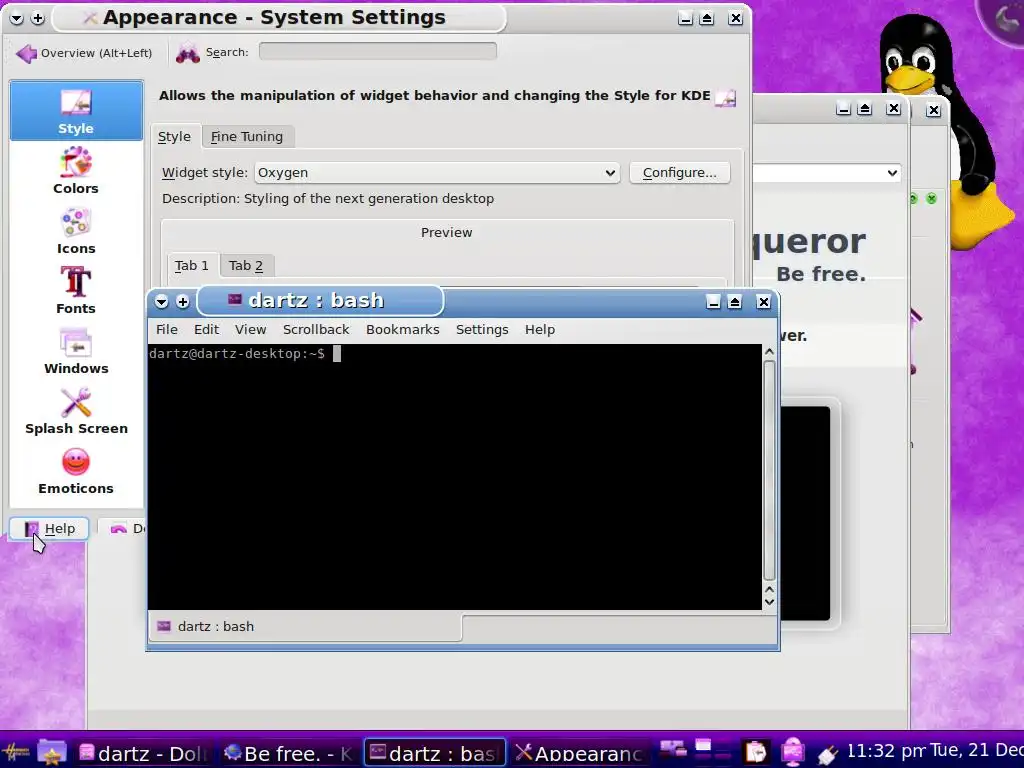
Task: Click the style icon beside the description header
Action: point(726,97)
